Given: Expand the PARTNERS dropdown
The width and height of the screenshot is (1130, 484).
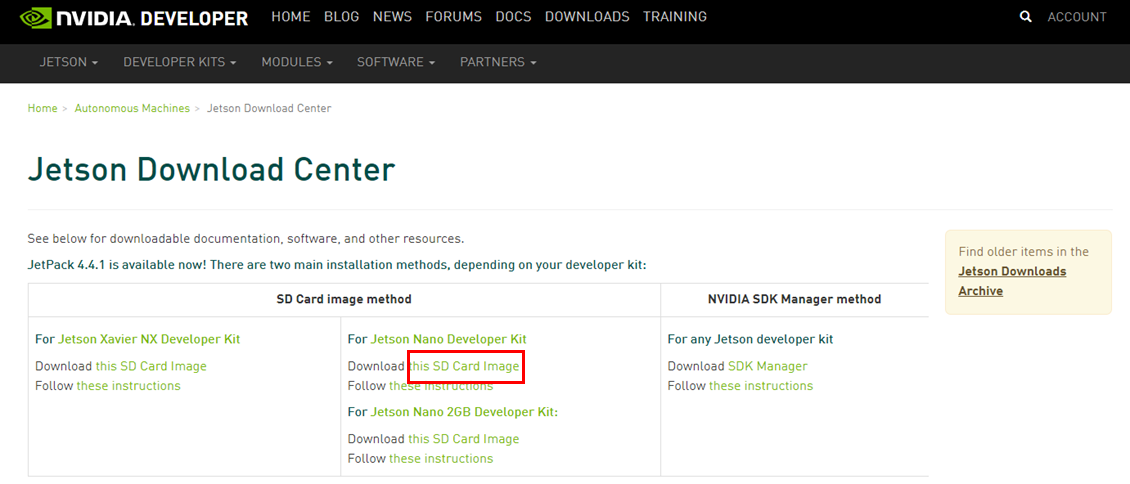Looking at the screenshot, I should coord(499,62).
